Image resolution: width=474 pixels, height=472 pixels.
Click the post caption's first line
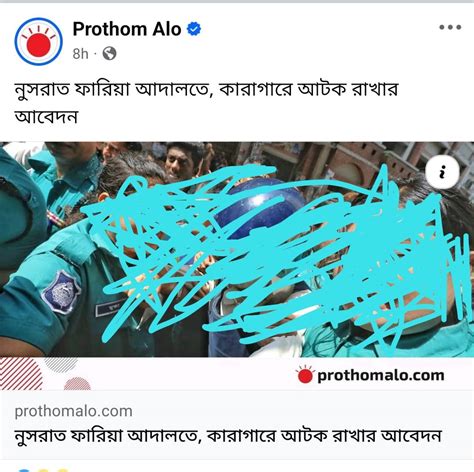(207, 90)
